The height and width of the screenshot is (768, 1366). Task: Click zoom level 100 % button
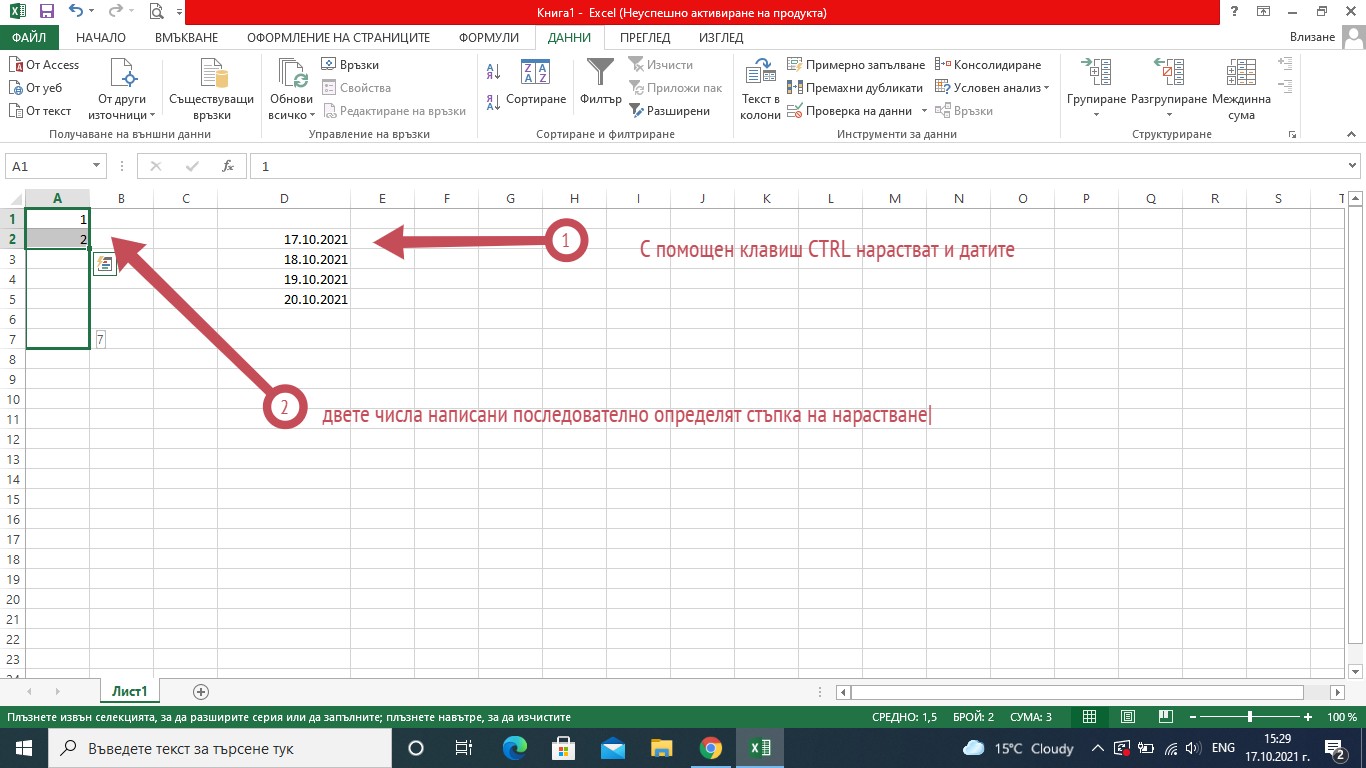(x=1342, y=717)
